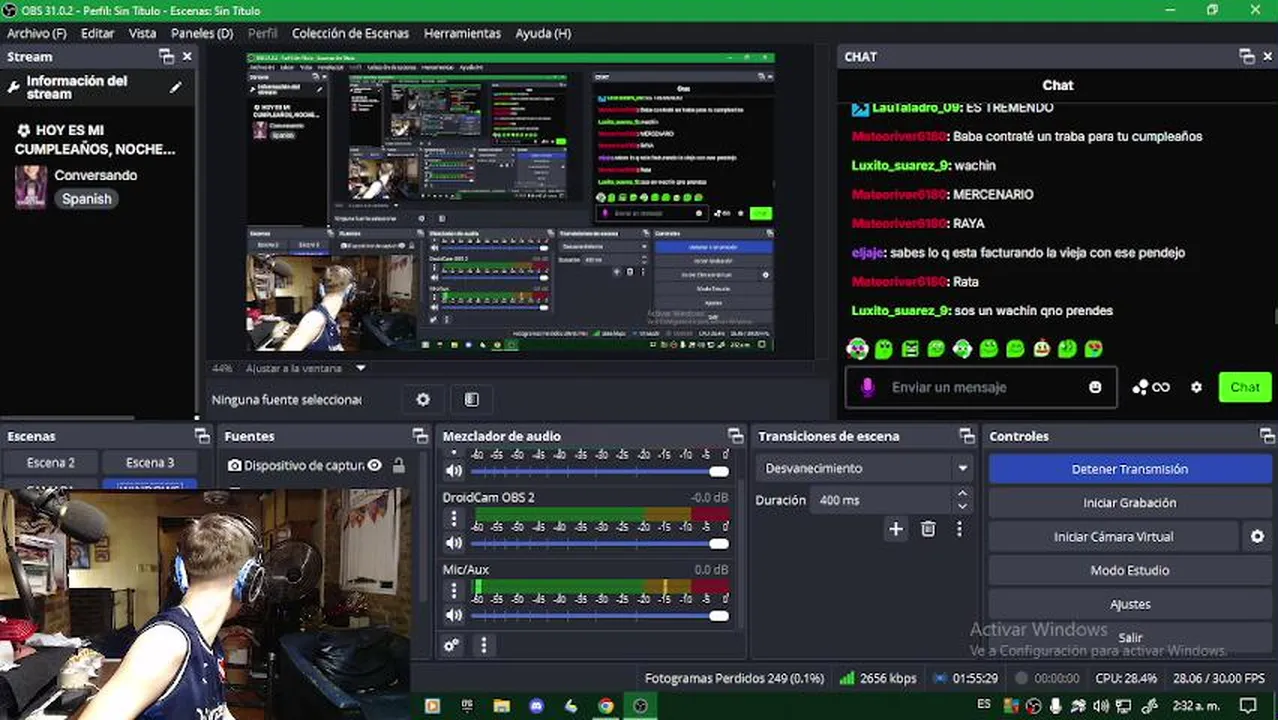Delete the scene transition with trash icon

928,529
